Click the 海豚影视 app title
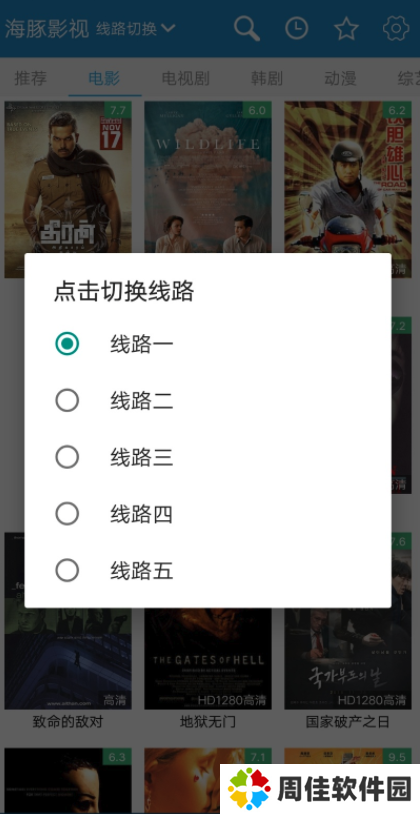420x814 pixels. 47,29
